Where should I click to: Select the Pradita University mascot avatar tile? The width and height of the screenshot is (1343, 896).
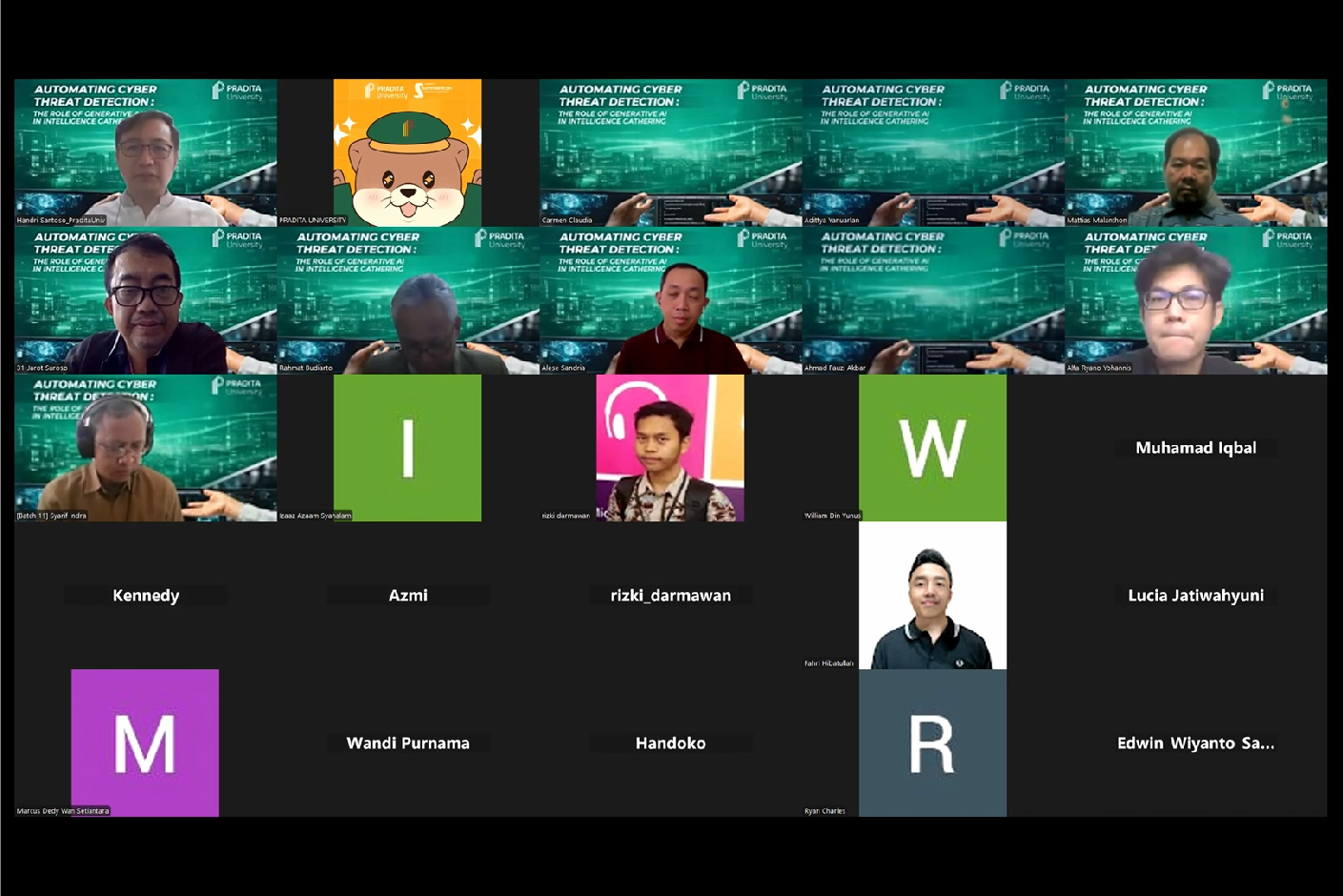click(407, 153)
